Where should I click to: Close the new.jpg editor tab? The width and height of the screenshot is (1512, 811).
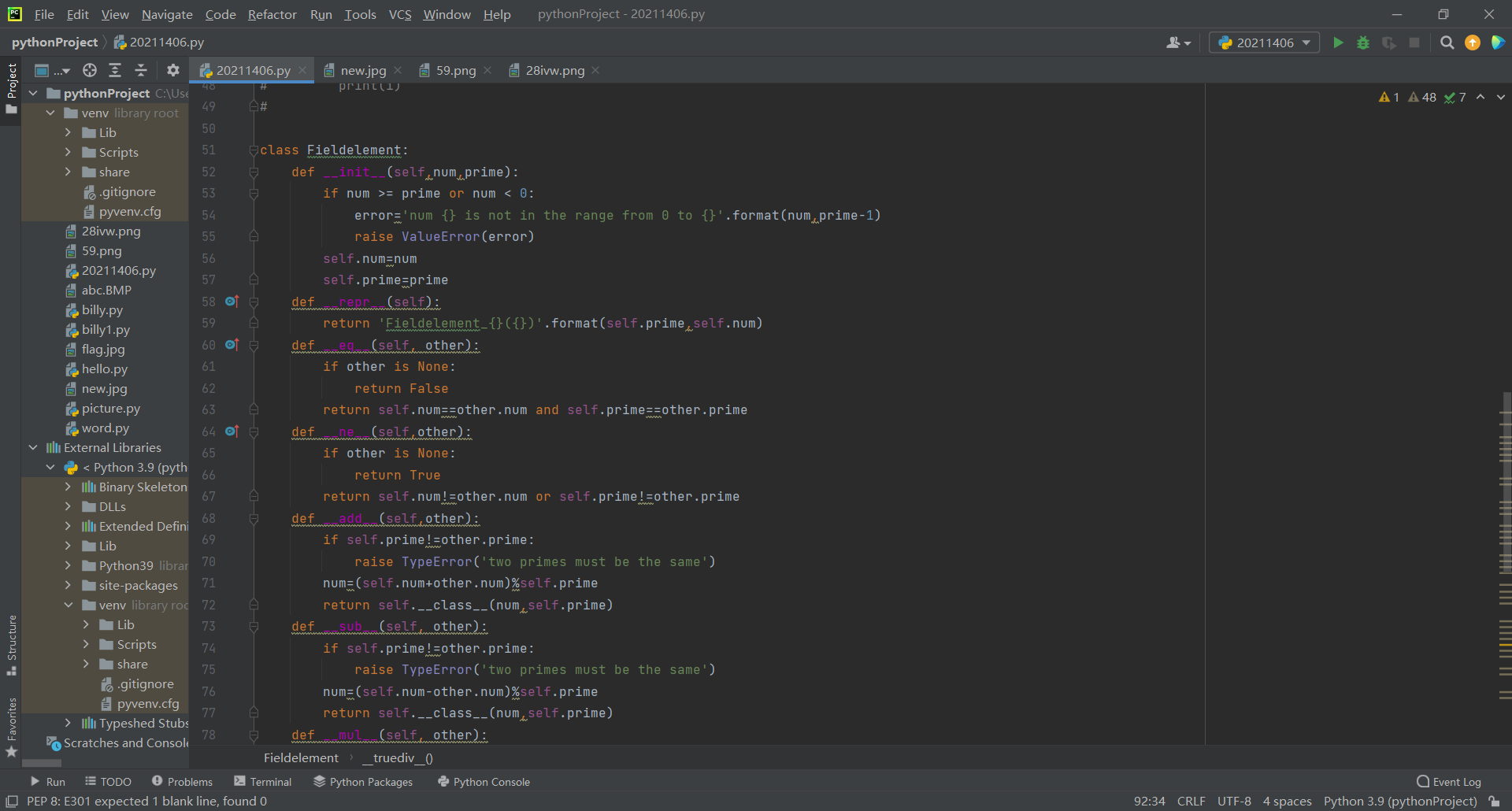(x=398, y=70)
